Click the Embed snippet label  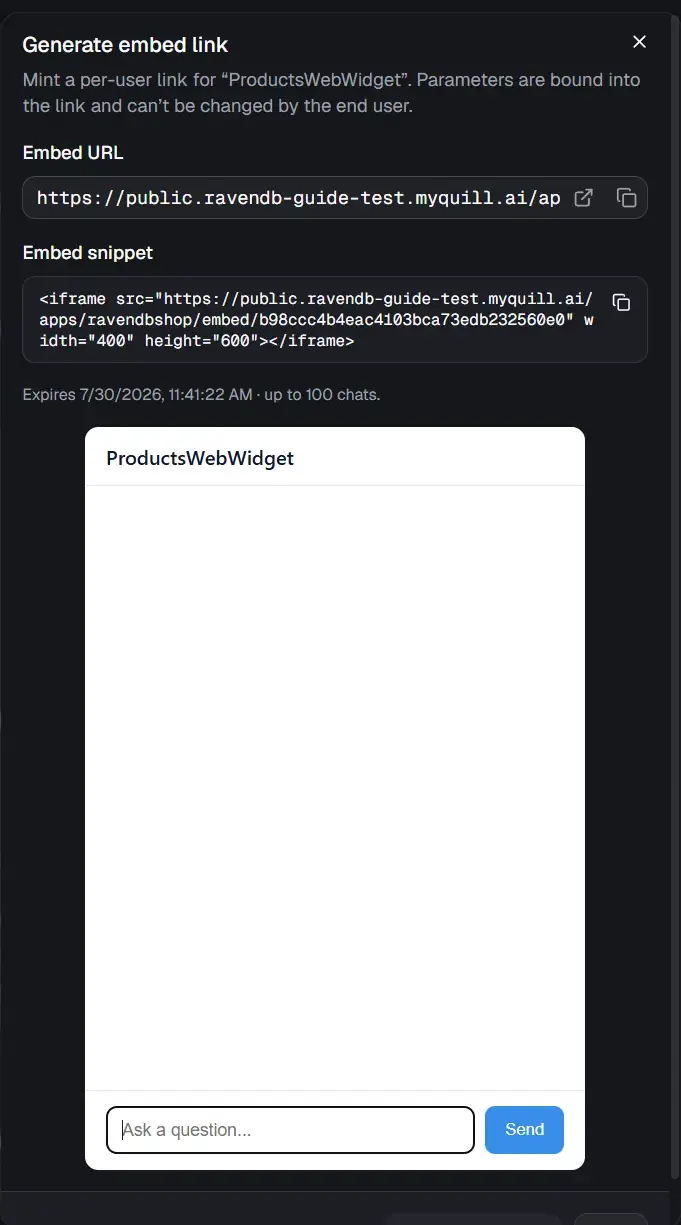tap(88, 253)
